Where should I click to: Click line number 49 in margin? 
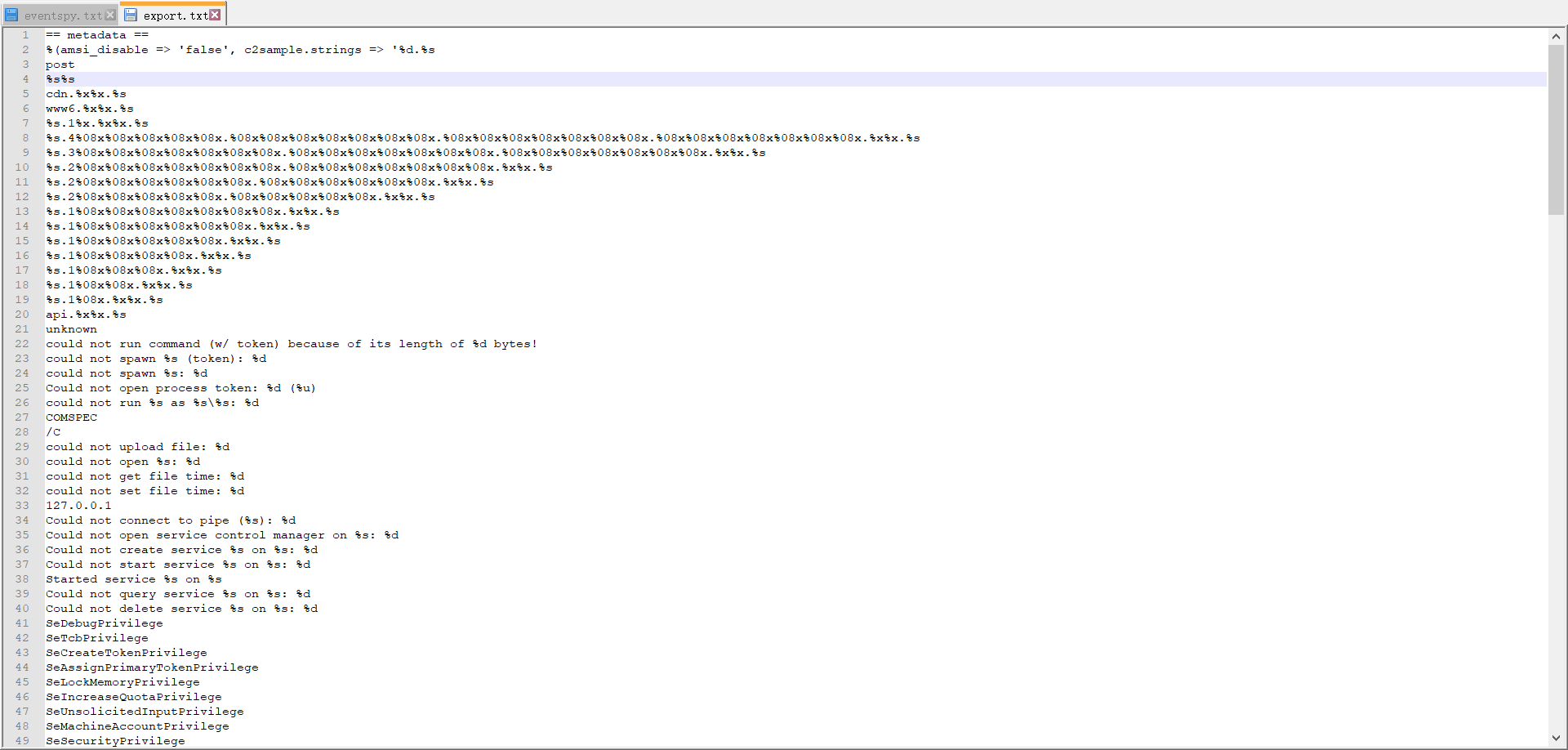[x=22, y=741]
